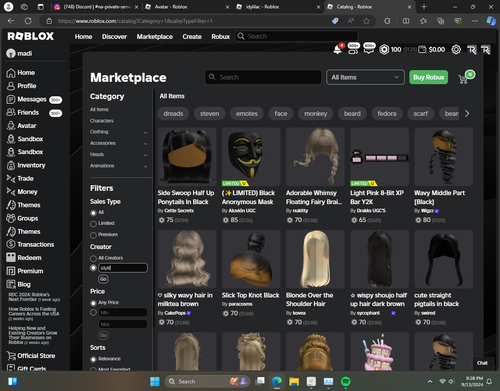This screenshot has width=500, height=391.
Task: Open a new browser tab
Action: click(x=424, y=7)
